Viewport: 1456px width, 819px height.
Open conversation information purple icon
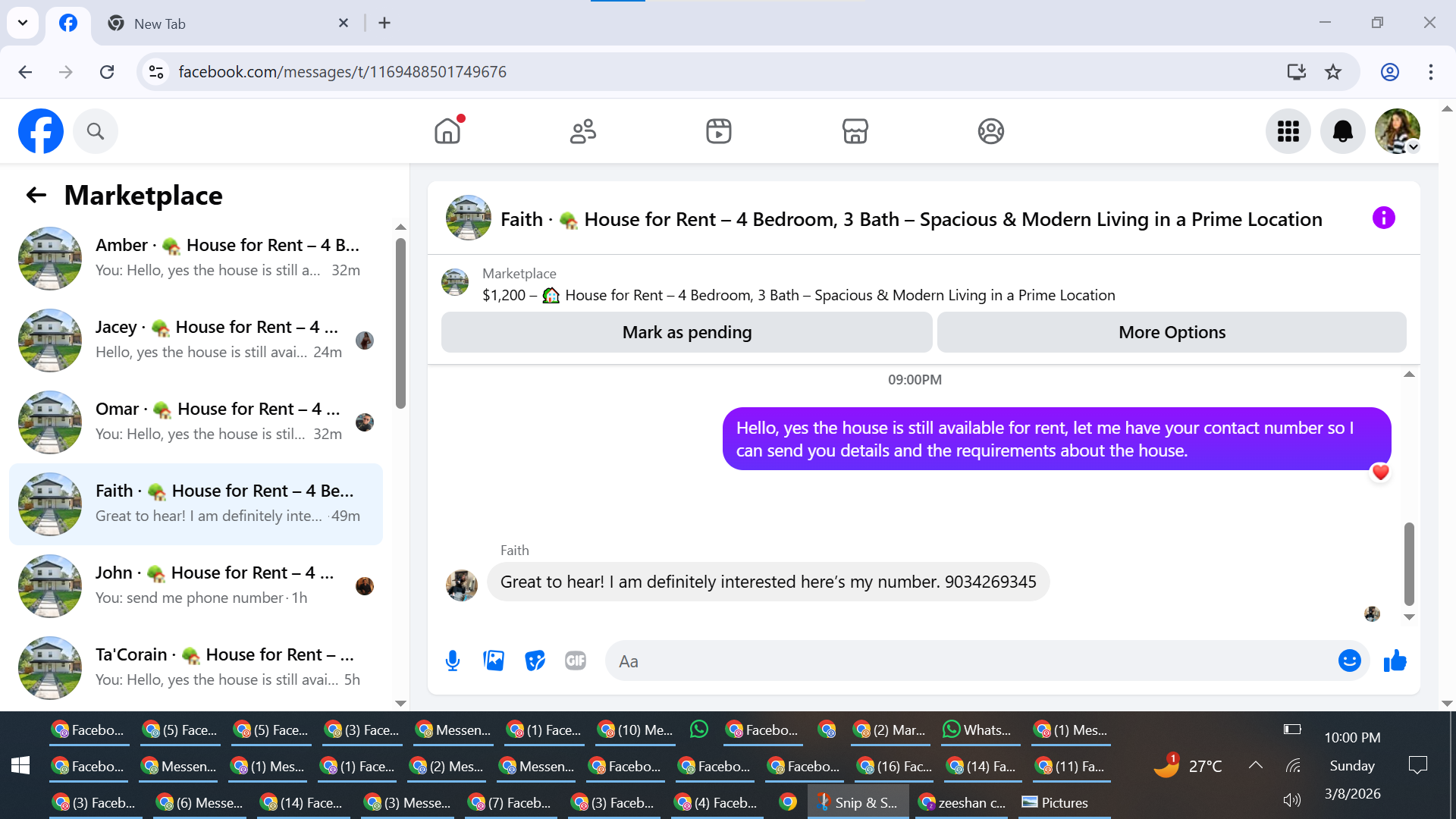pyautogui.click(x=1383, y=218)
